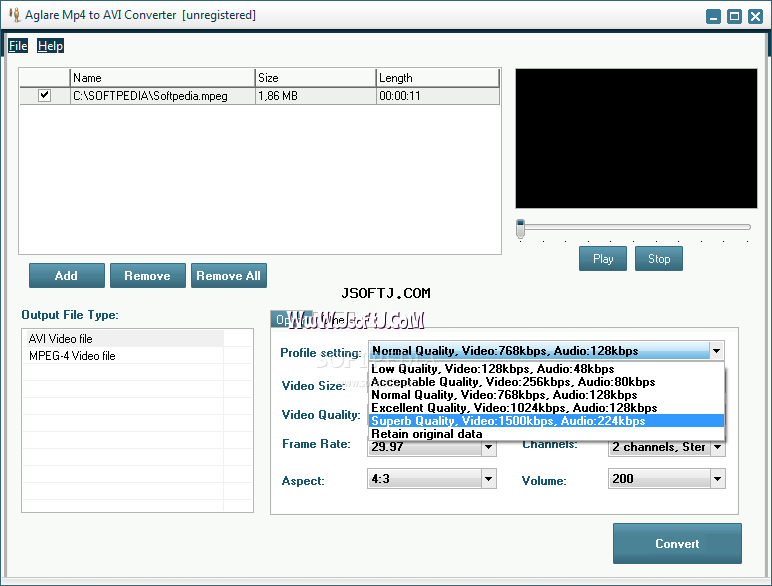Choose Superb Quality 1500kbps profile option
The image size is (772, 586).
click(x=508, y=421)
